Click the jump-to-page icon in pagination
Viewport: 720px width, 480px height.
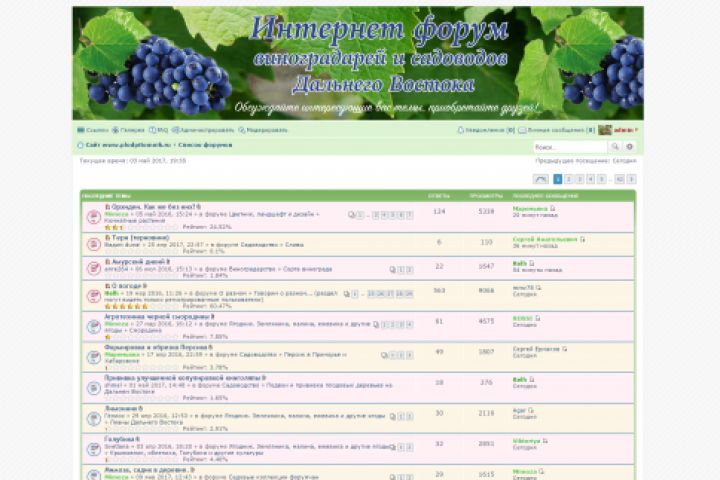(540, 179)
